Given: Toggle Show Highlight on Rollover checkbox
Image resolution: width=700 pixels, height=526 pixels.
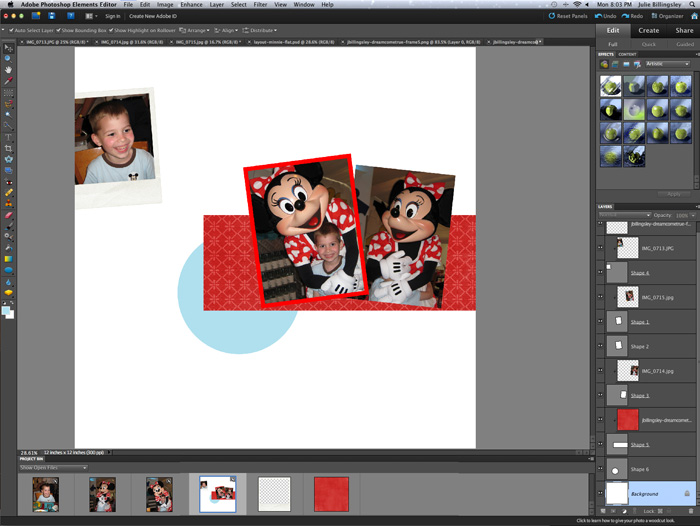Looking at the screenshot, I should tap(111, 30).
